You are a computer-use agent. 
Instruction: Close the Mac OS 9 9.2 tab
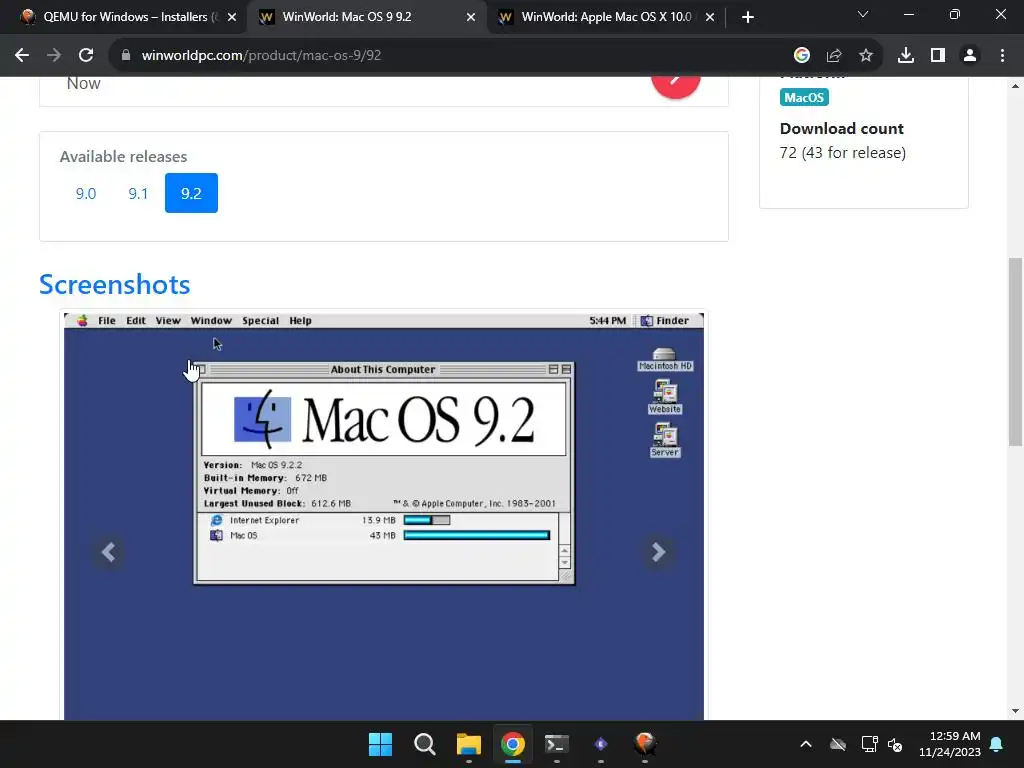click(x=471, y=18)
